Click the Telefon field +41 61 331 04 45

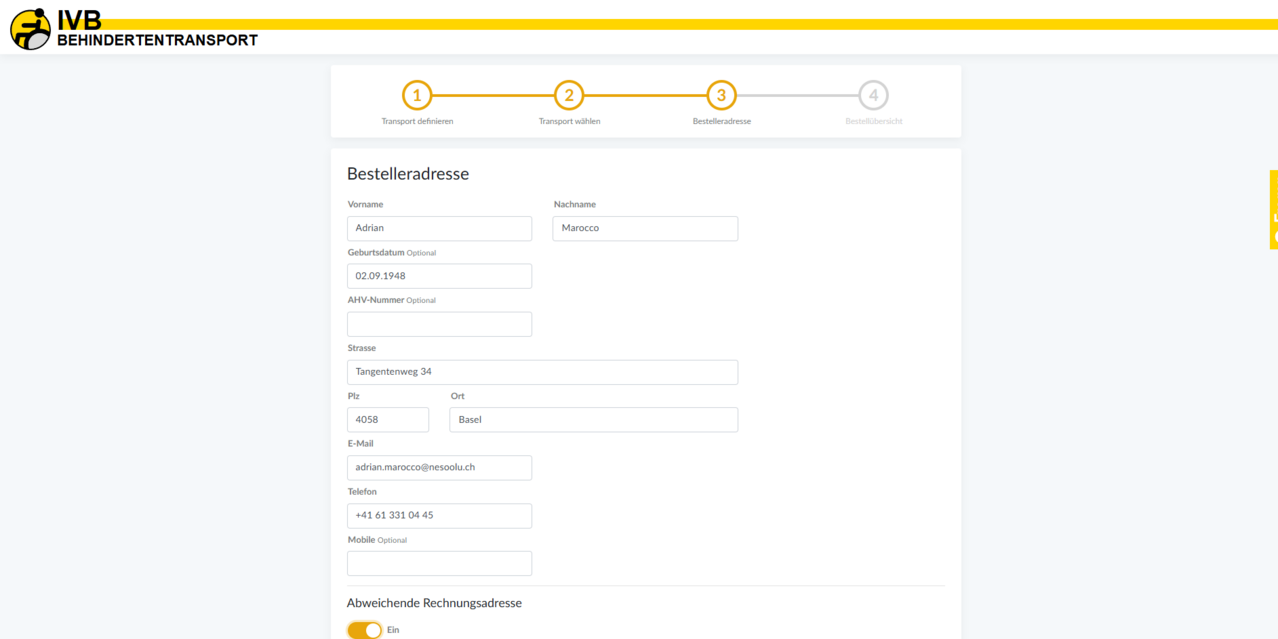coord(439,515)
